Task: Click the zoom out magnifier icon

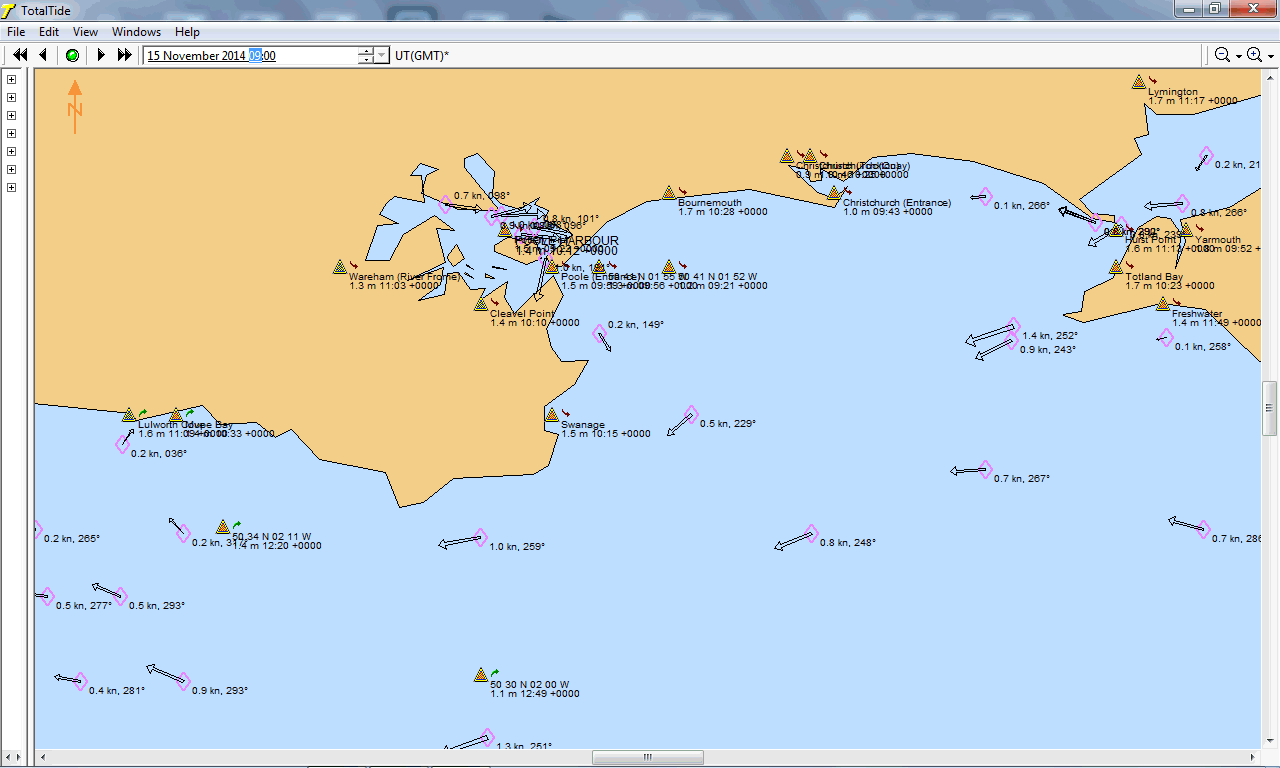Action: [1222, 55]
